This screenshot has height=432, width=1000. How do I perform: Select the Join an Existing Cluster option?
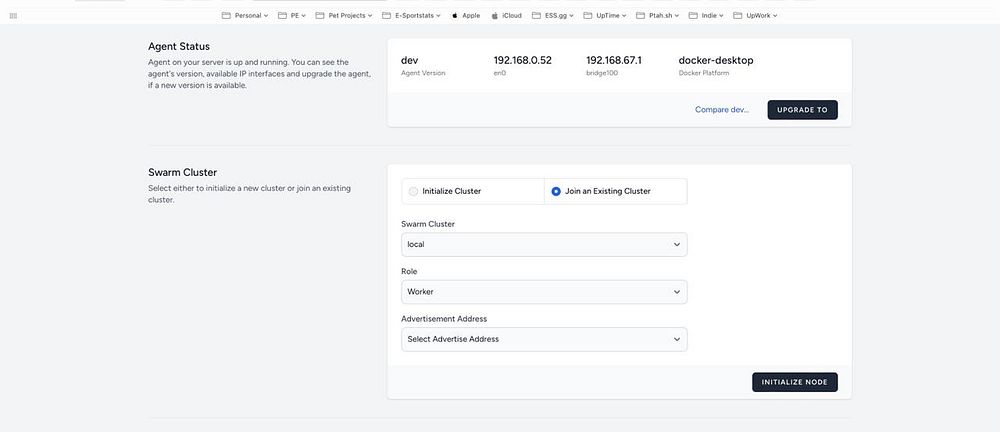557,191
